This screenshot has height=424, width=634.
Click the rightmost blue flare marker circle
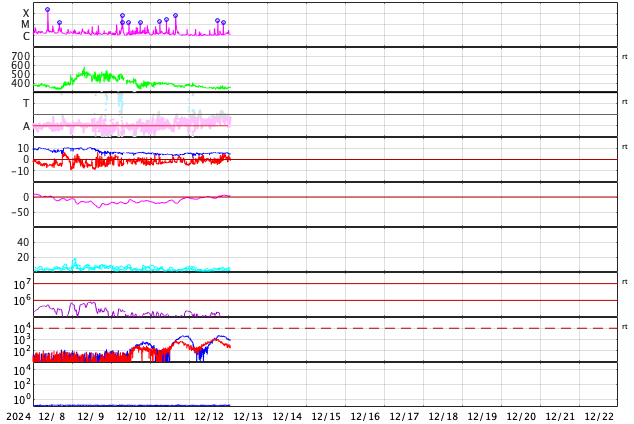point(223,22)
